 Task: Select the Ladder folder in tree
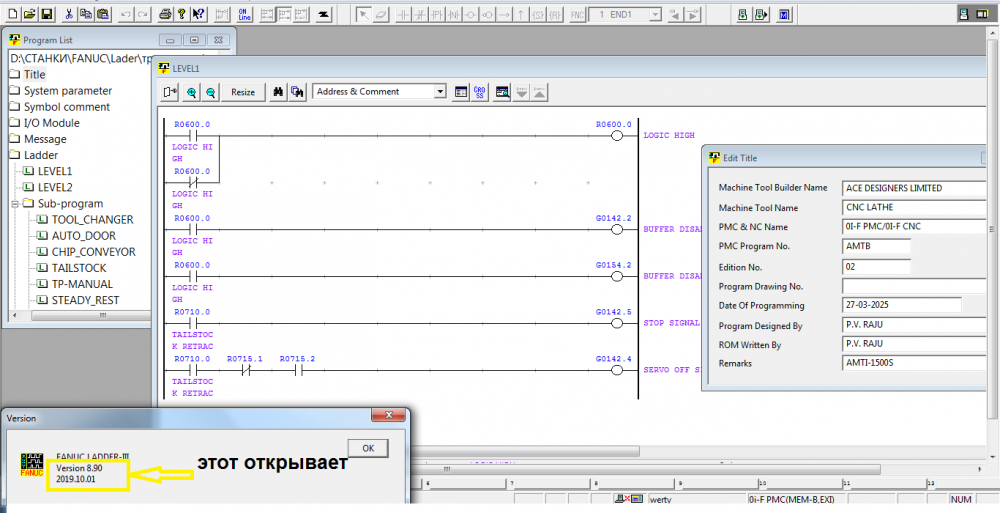[x=41, y=155]
